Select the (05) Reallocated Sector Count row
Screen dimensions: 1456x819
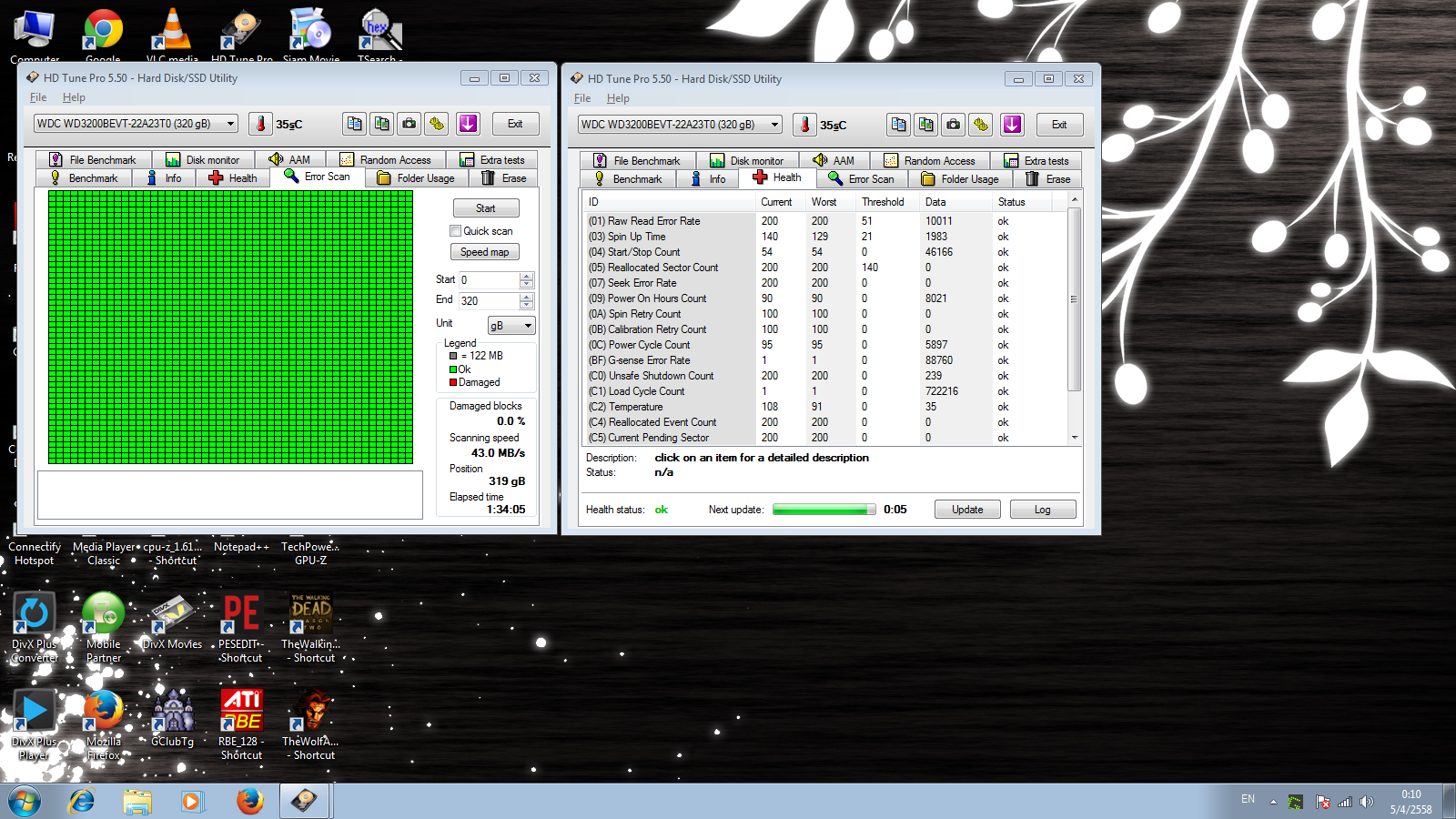[824, 268]
